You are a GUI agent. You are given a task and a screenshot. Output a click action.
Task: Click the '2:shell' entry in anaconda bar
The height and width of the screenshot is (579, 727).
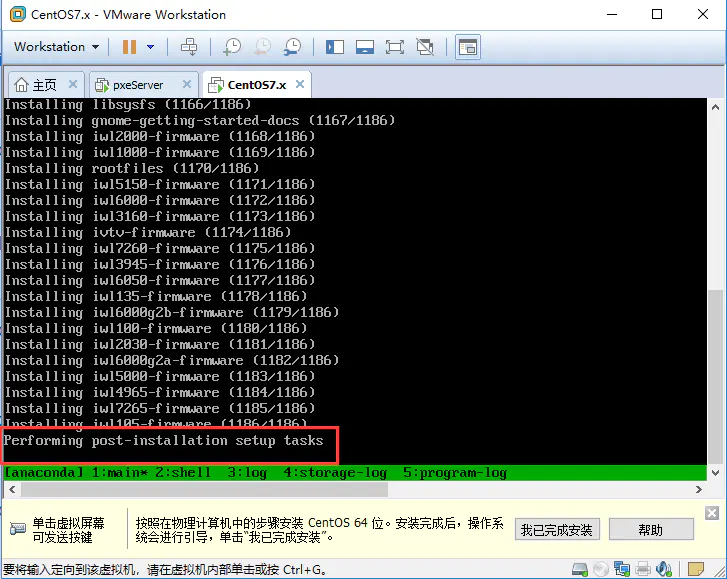pos(183,472)
